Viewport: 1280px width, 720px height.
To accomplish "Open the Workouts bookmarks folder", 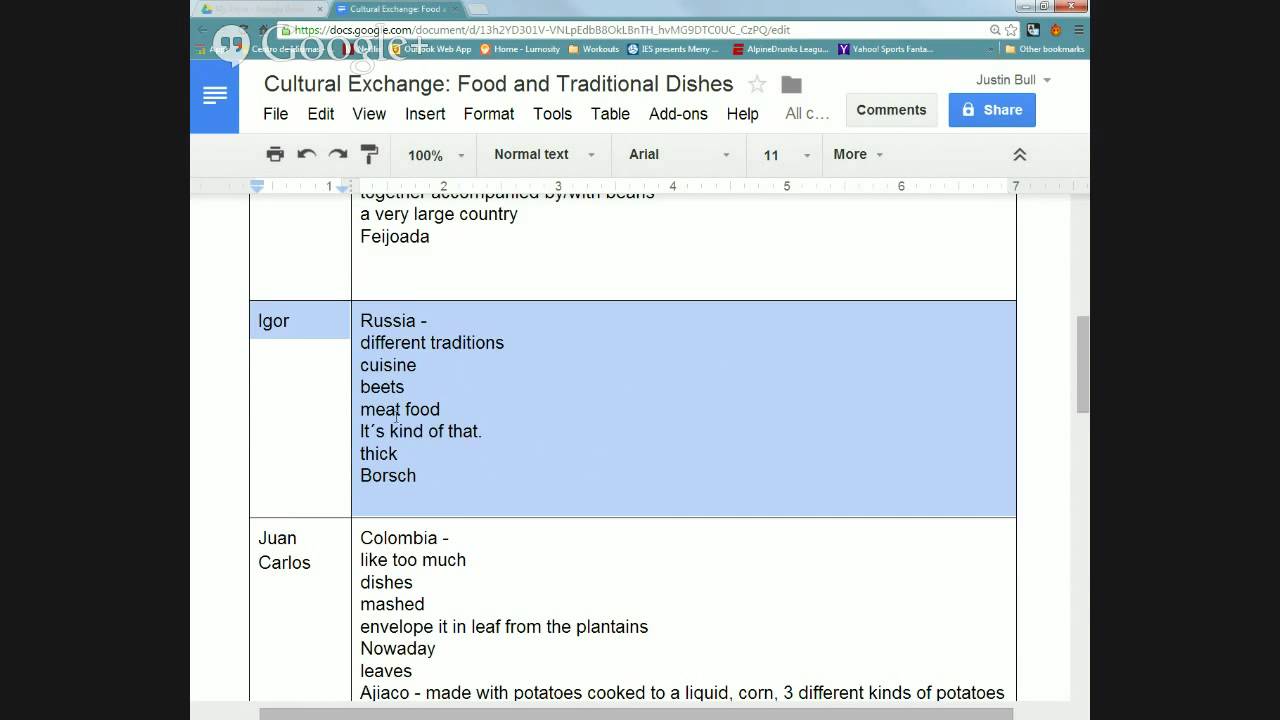I will point(594,49).
